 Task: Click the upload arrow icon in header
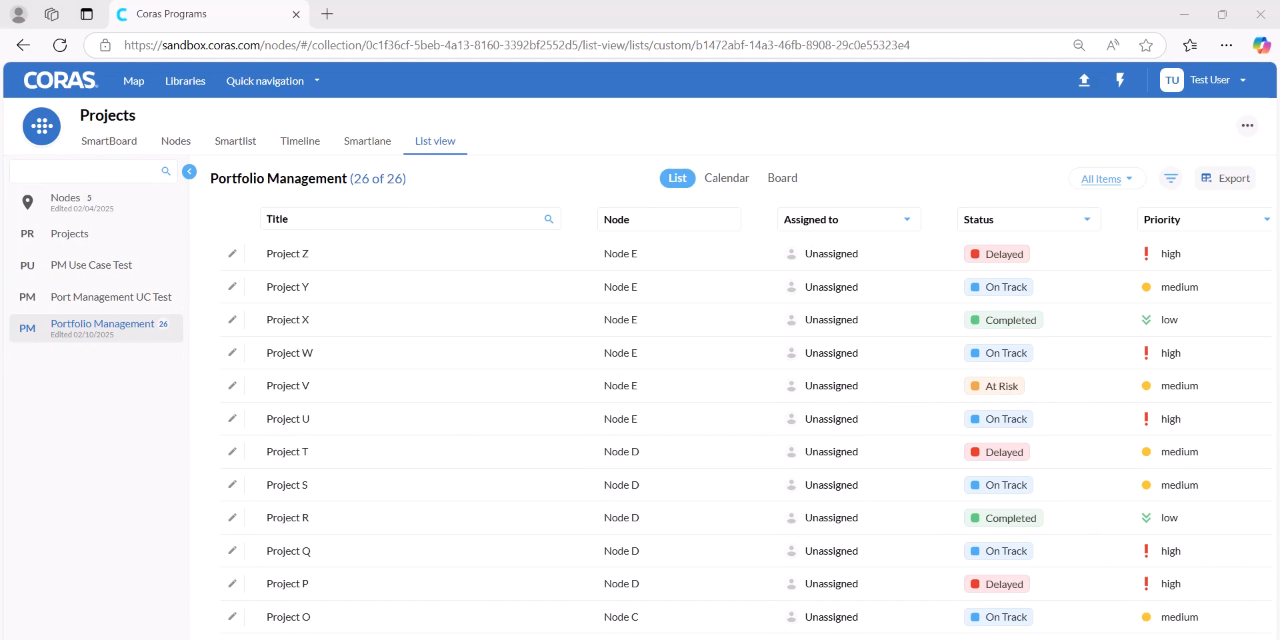point(1084,80)
